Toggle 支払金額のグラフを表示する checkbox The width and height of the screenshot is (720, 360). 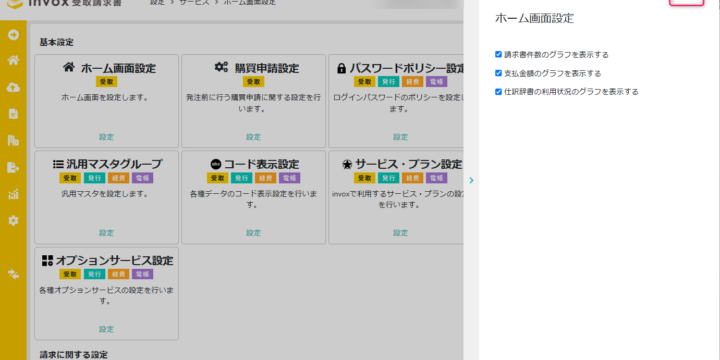(498, 73)
